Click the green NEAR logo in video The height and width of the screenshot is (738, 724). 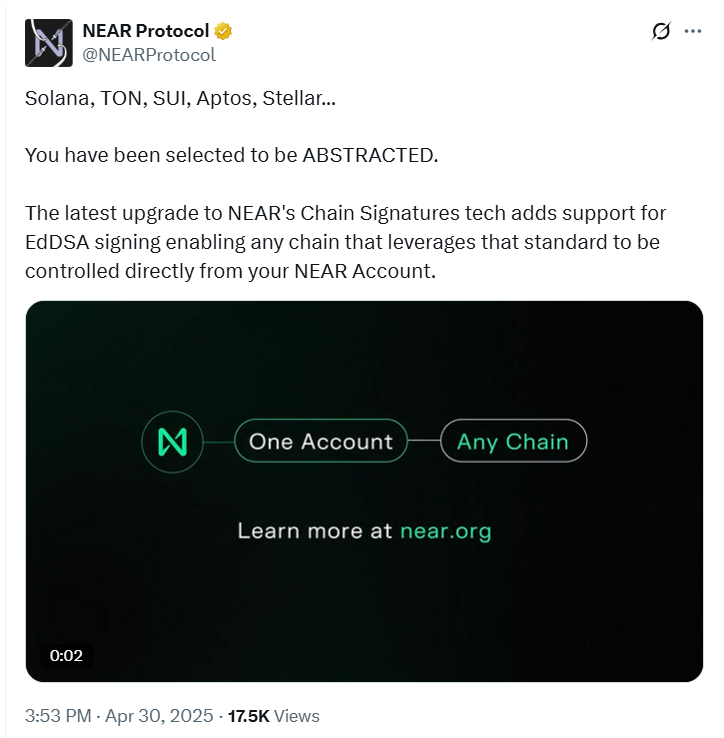click(x=172, y=441)
